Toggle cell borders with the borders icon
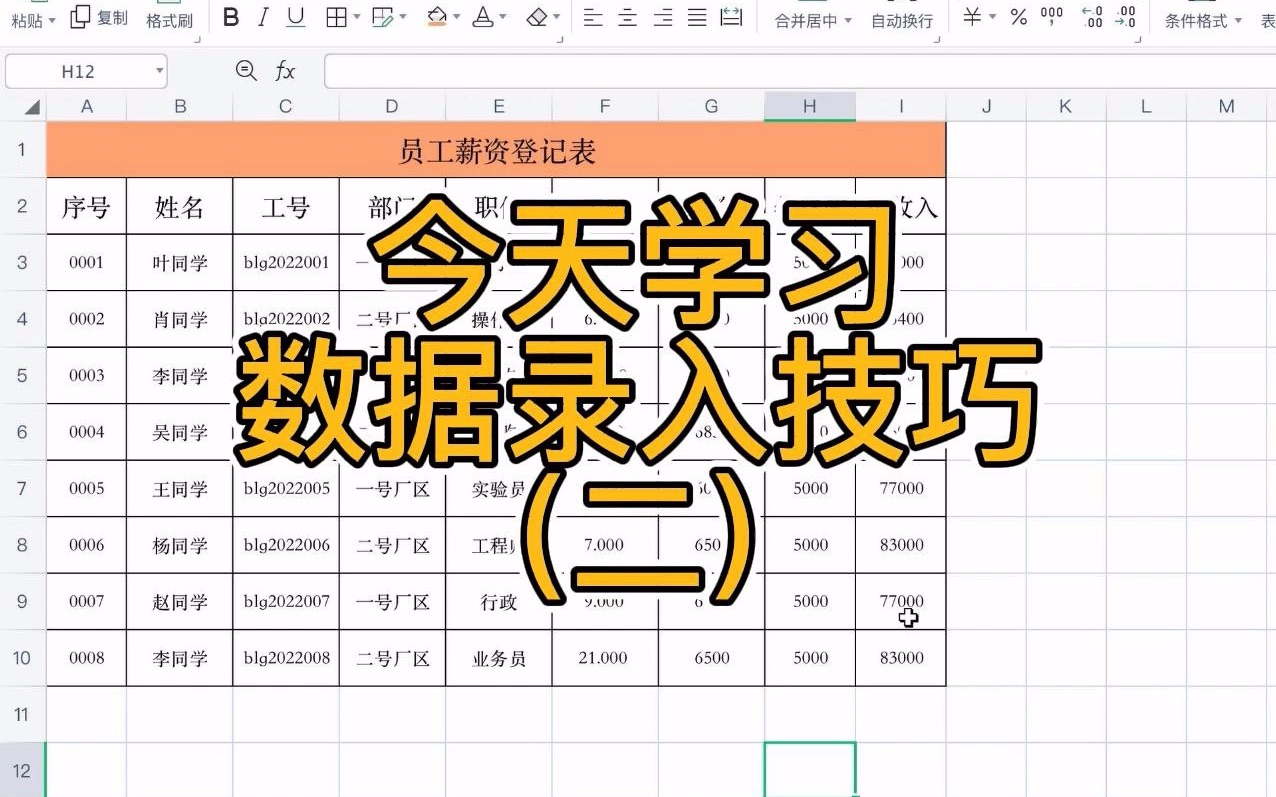Screen dimensions: 1276x797 [x=338, y=17]
